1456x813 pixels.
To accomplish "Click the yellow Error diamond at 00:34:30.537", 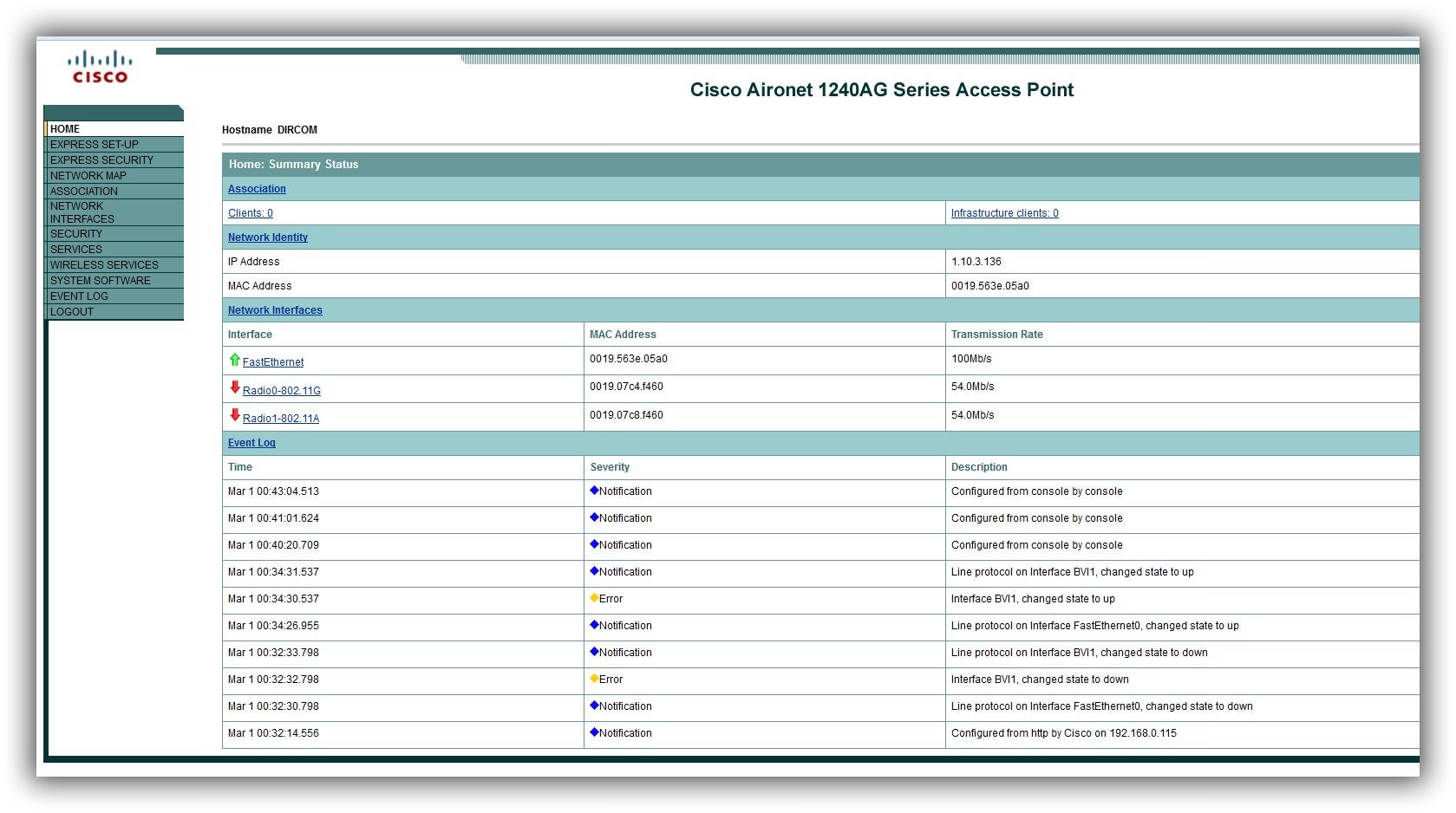I will click(x=594, y=598).
